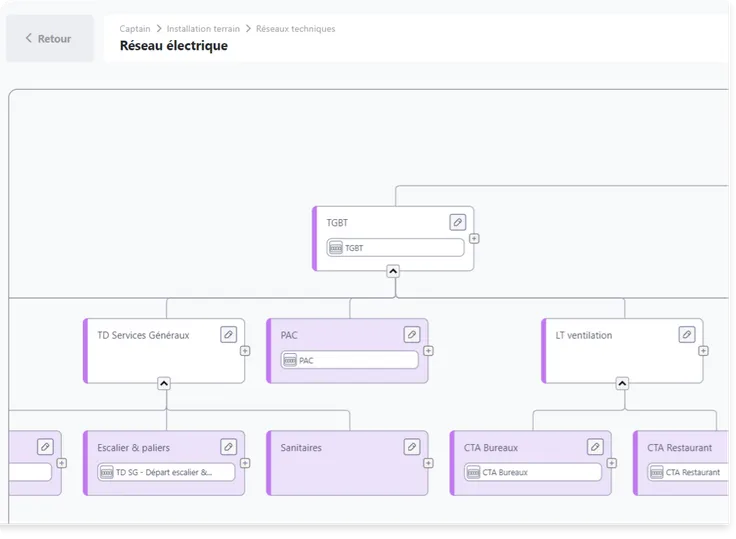Collapse the TD Services Généraux branch
Screen dimensions: 736x539
164,384
